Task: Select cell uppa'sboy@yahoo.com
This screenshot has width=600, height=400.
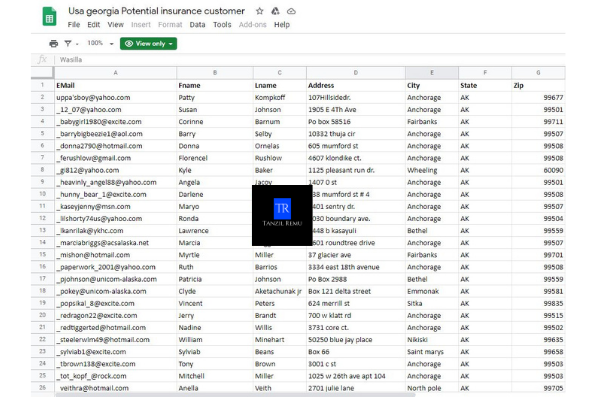Action: pyautogui.click(x=115, y=97)
